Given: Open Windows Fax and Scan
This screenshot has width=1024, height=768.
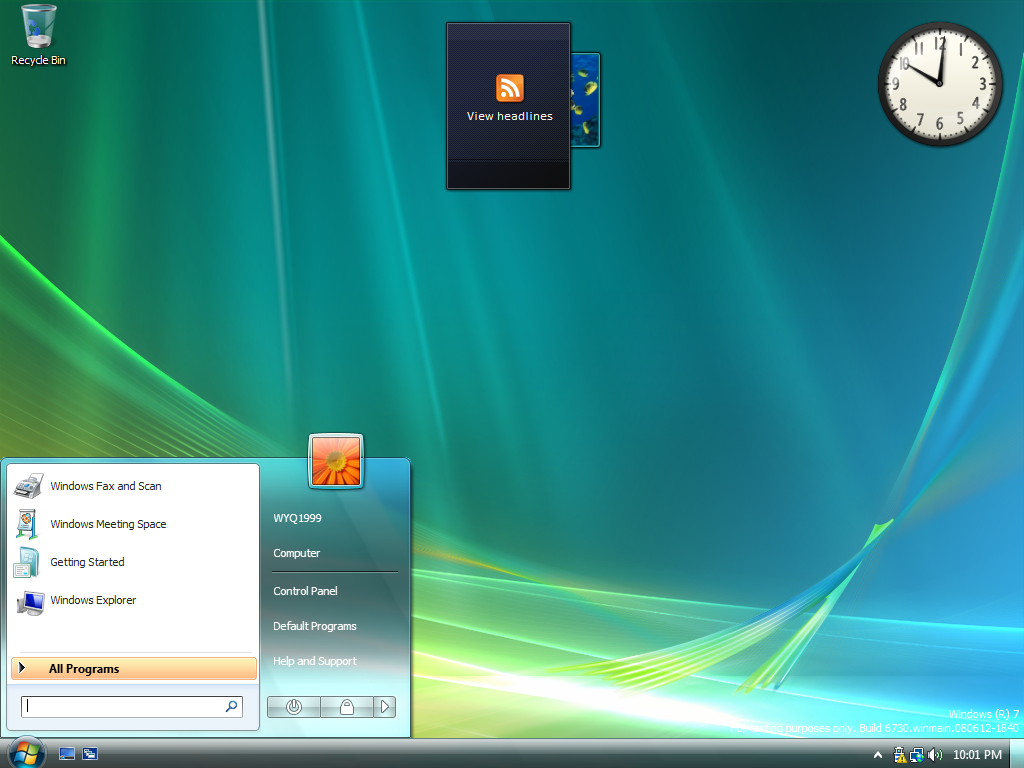Looking at the screenshot, I should pyautogui.click(x=105, y=486).
